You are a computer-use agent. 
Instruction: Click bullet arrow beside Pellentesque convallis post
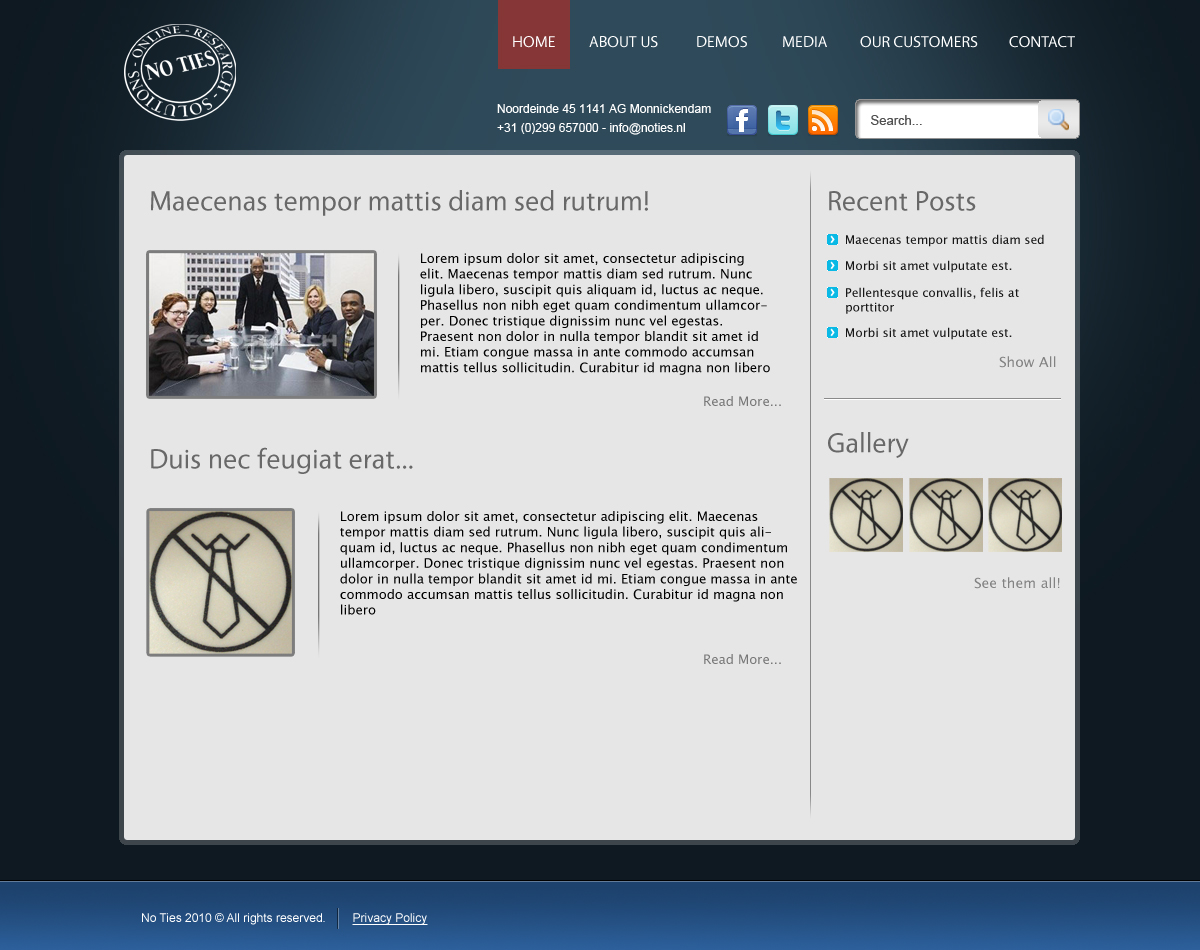click(832, 292)
